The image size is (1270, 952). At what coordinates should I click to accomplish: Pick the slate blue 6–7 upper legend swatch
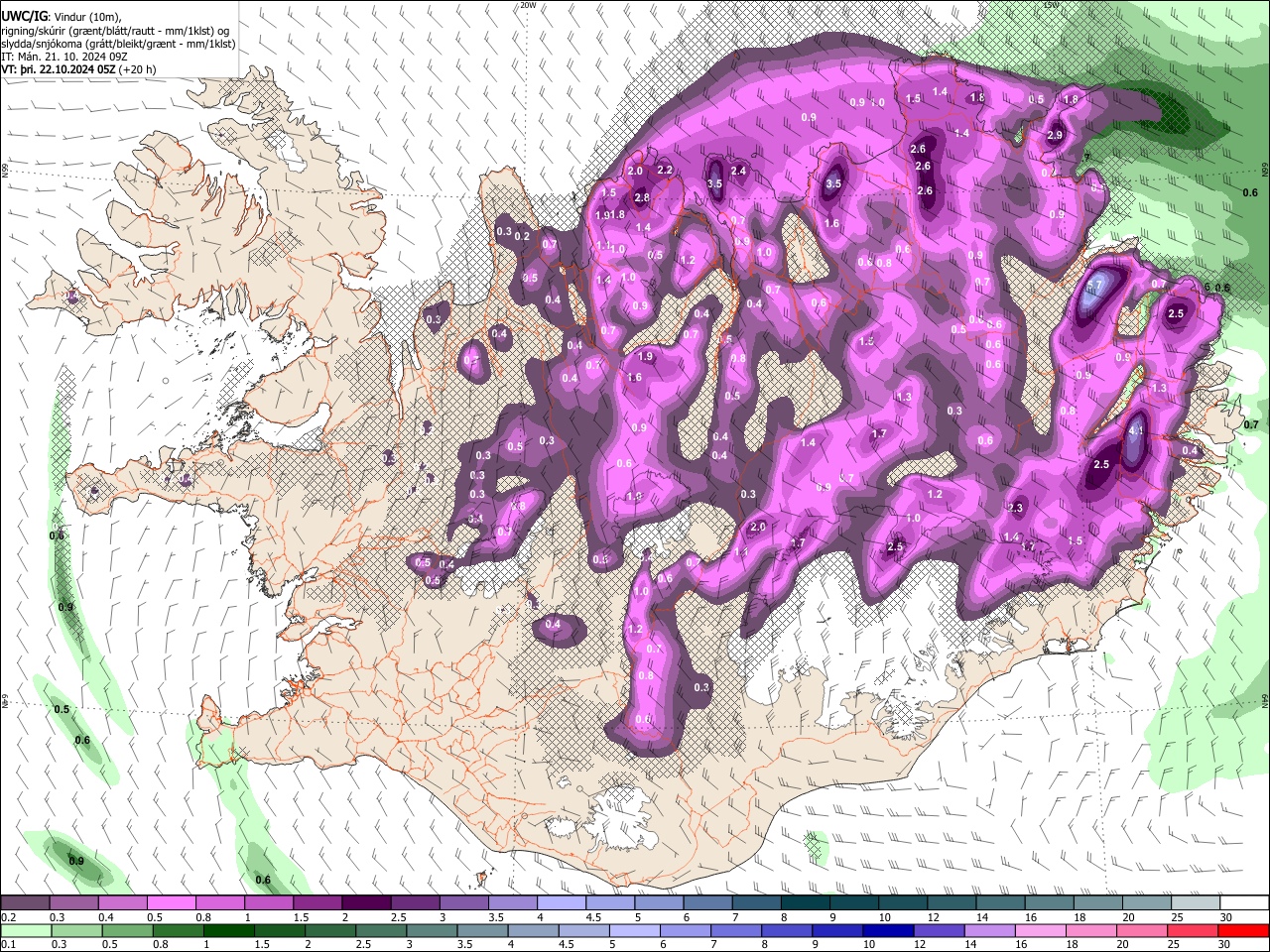pyautogui.click(x=707, y=902)
